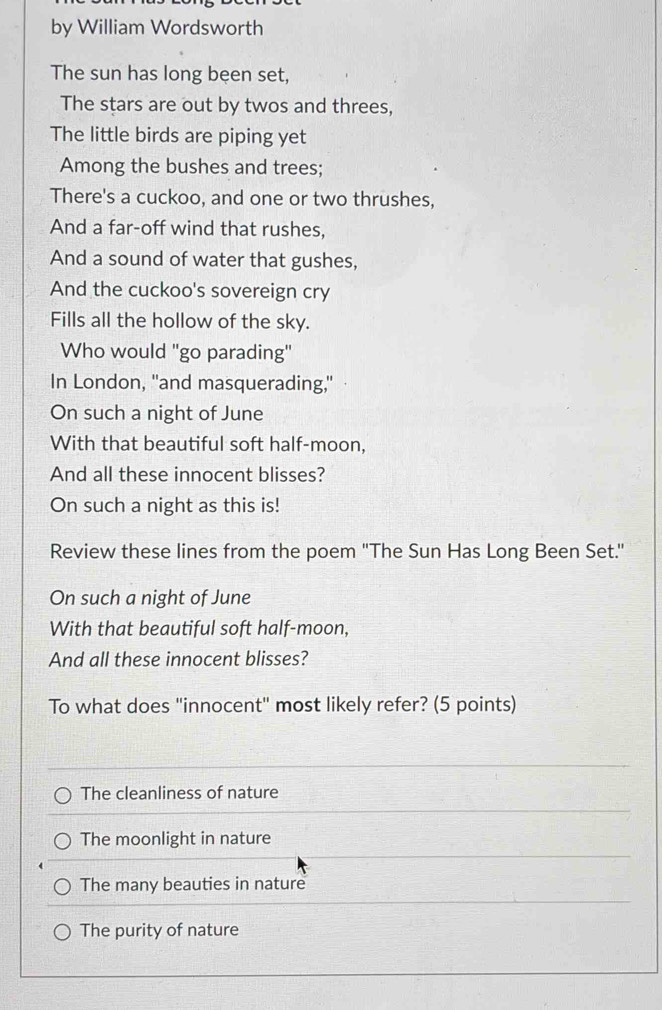Click the "by William Wordsworth" author line
The width and height of the screenshot is (662, 1010).
point(157,28)
